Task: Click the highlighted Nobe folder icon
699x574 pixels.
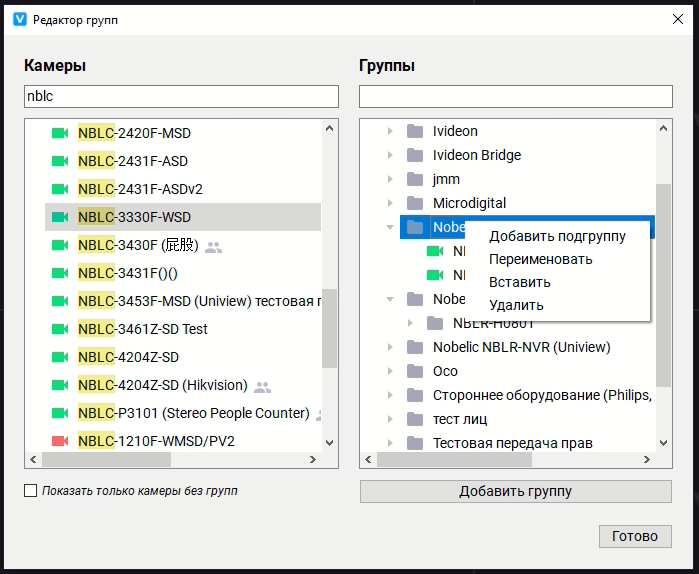Action: coord(415,227)
